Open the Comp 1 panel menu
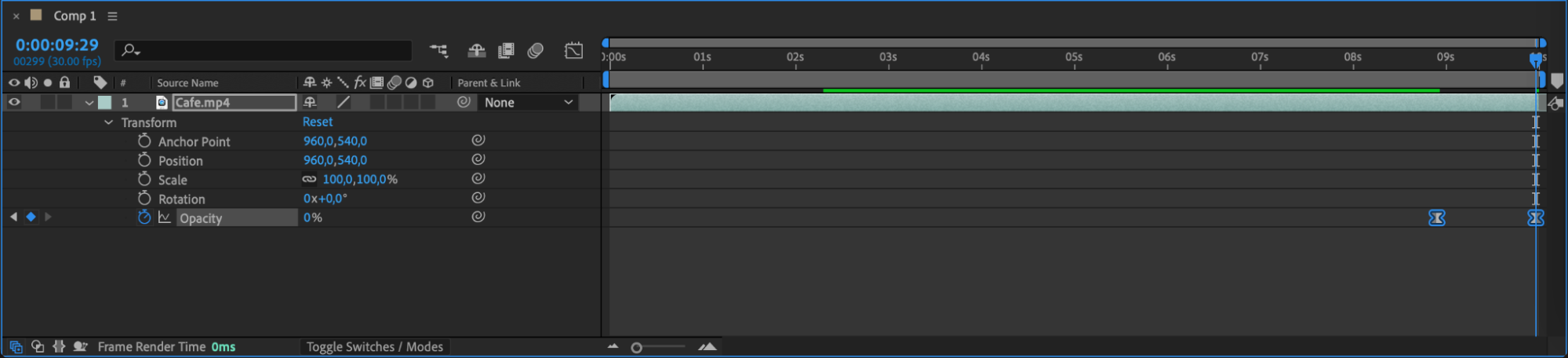The height and width of the screenshot is (358, 1568). (112, 16)
